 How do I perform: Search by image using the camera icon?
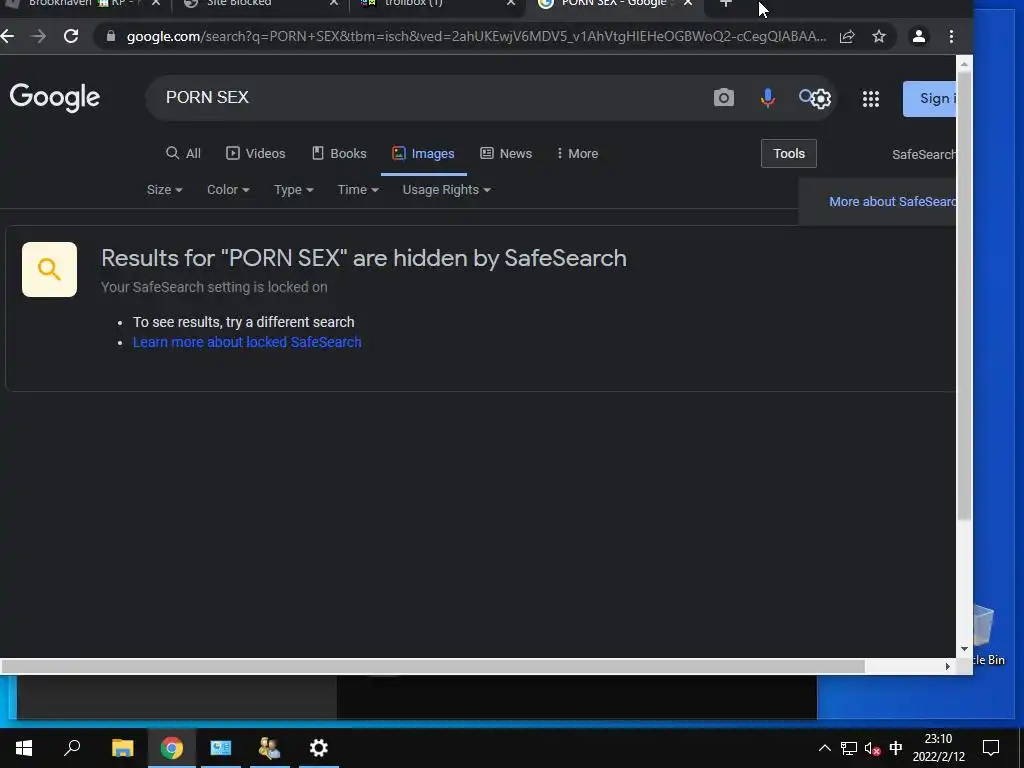pos(724,98)
